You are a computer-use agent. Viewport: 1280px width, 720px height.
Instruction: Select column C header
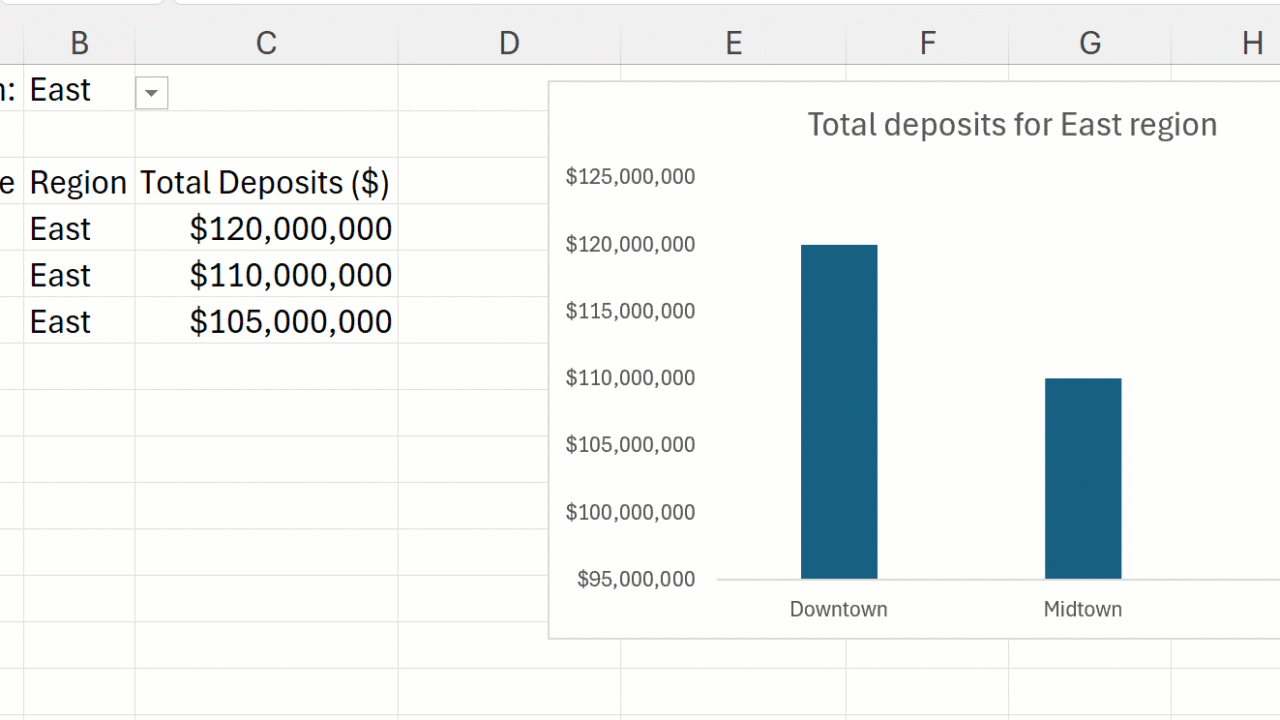[x=266, y=43]
